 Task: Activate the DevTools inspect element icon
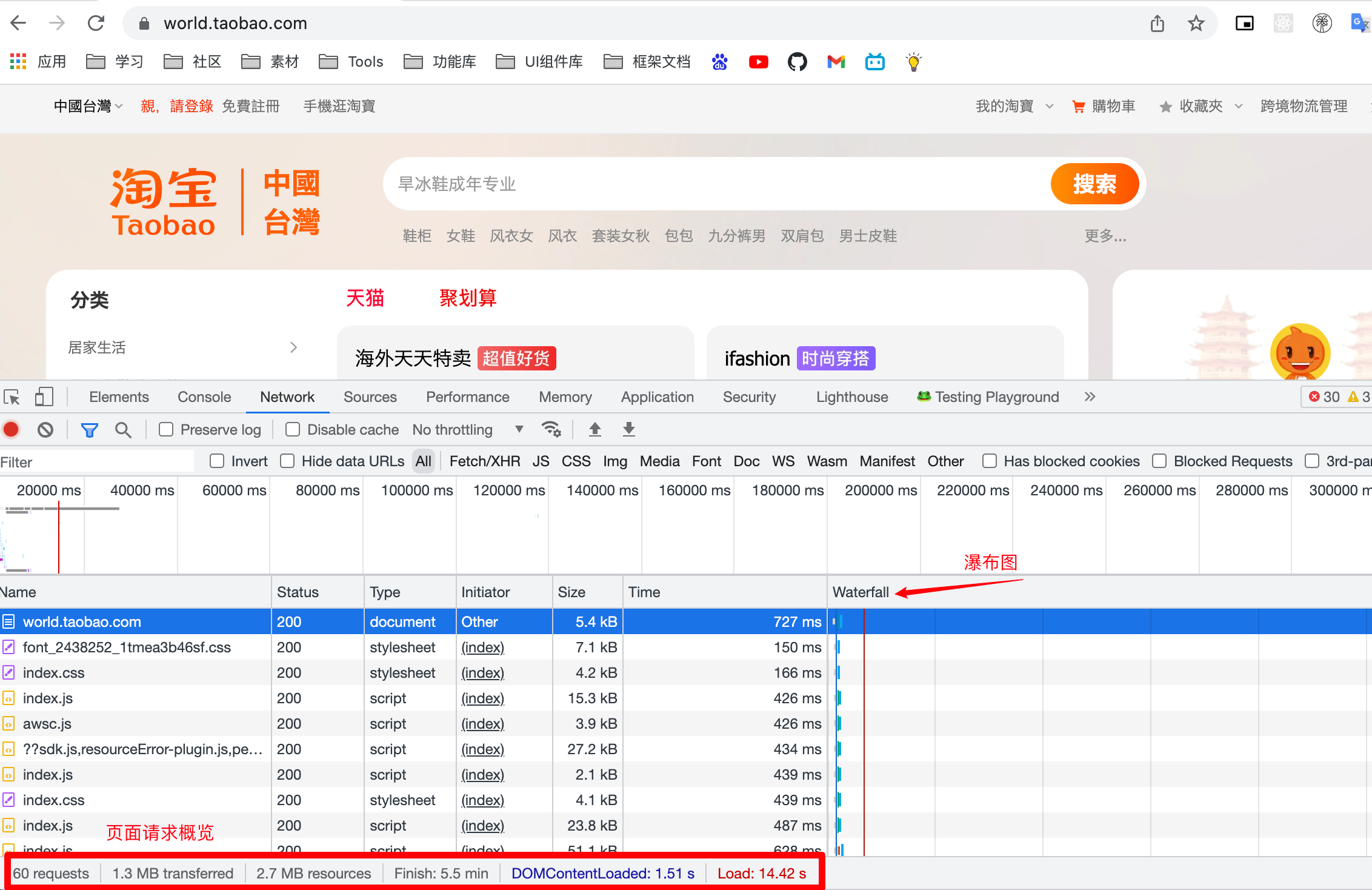coord(12,397)
